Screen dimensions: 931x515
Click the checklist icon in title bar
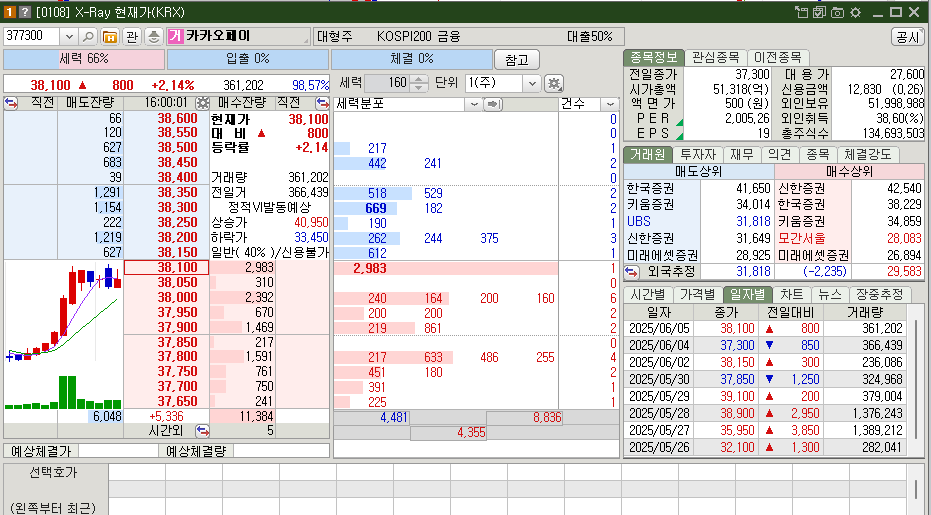point(819,12)
